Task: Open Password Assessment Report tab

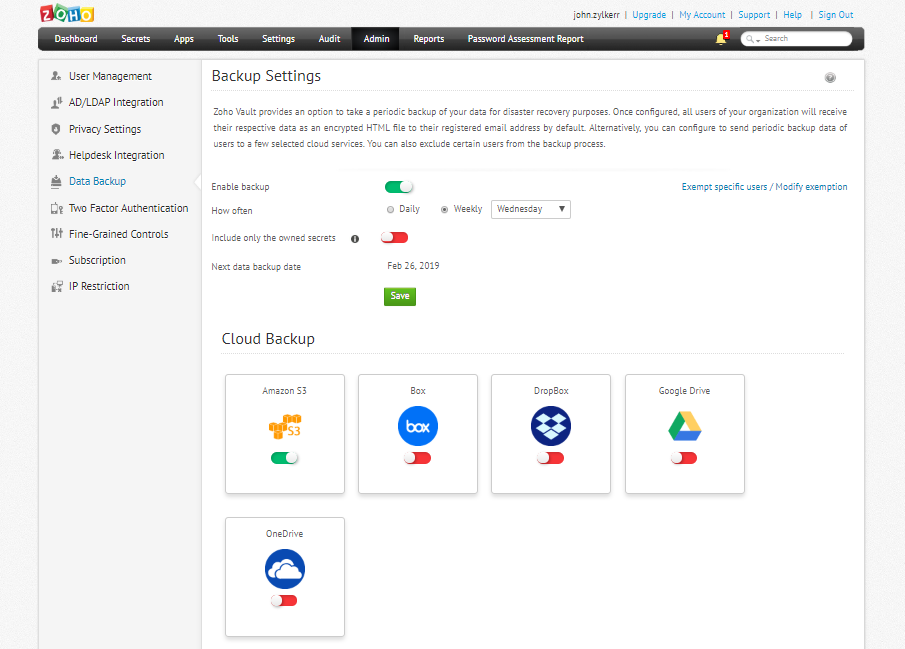Action: (x=526, y=39)
